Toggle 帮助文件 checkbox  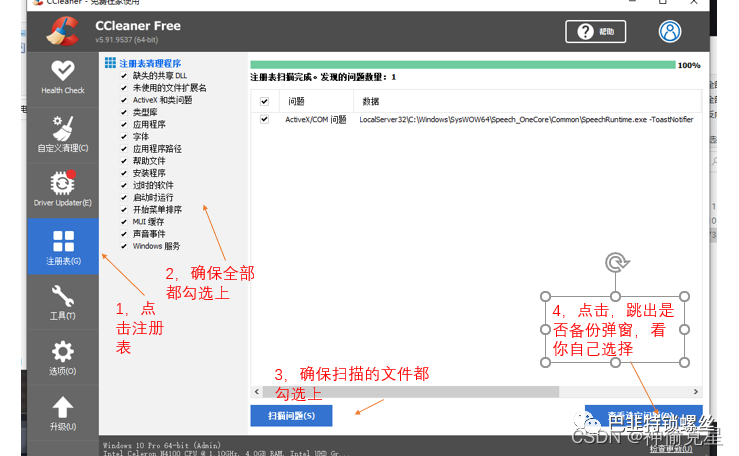[x=124, y=161]
